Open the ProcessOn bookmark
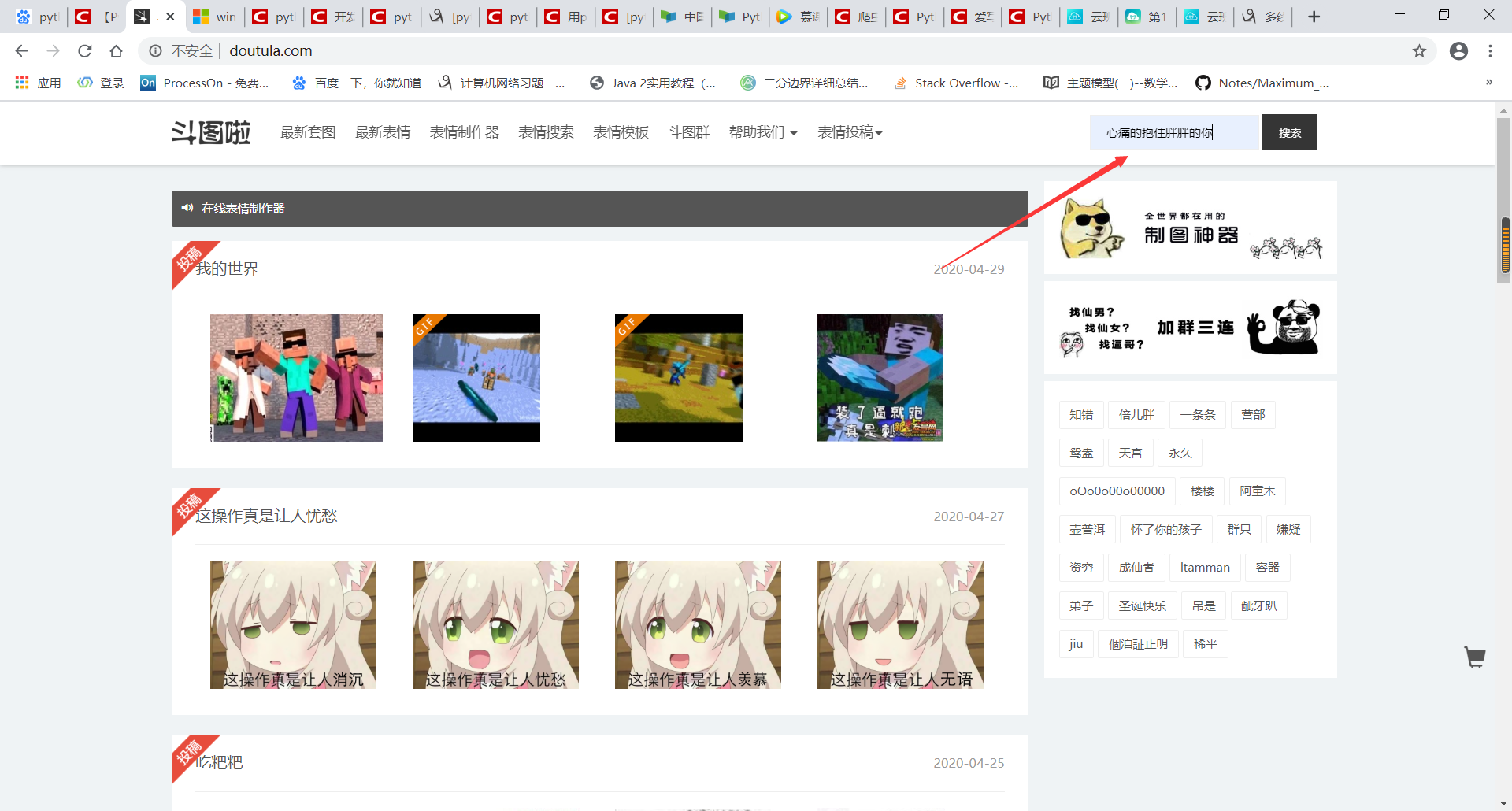 tap(205, 83)
